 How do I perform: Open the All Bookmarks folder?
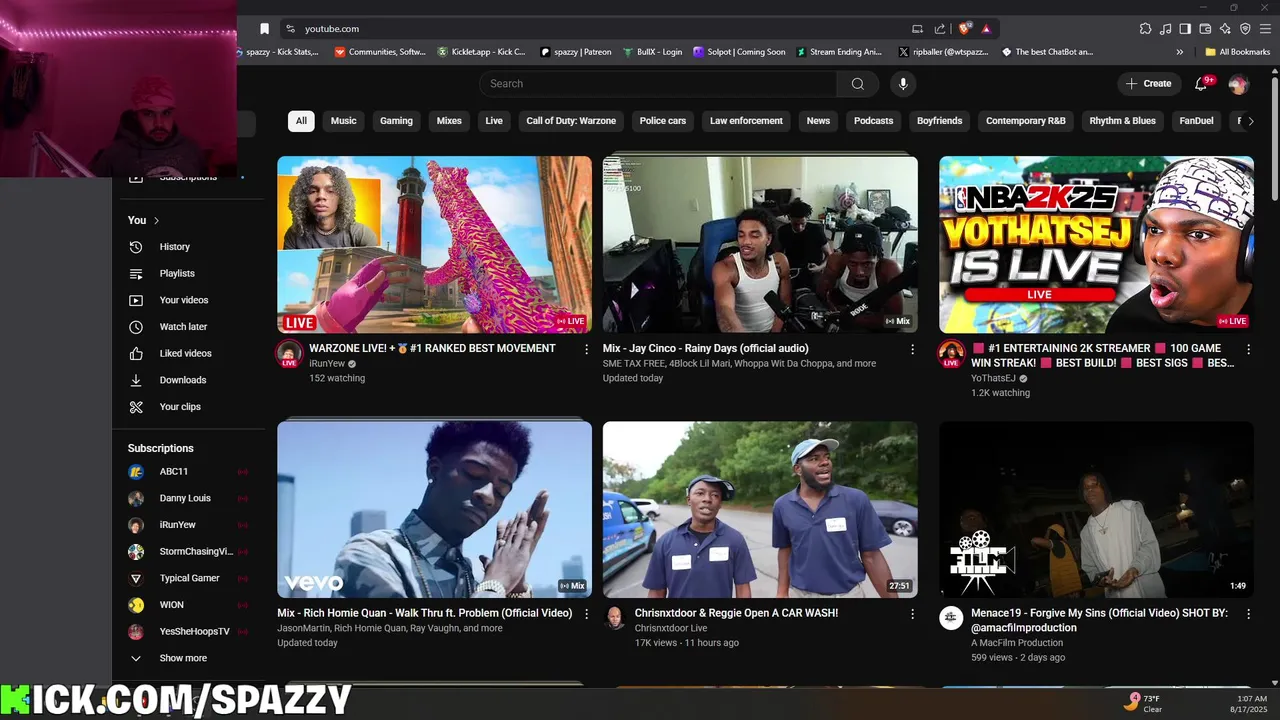pos(1237,52)
